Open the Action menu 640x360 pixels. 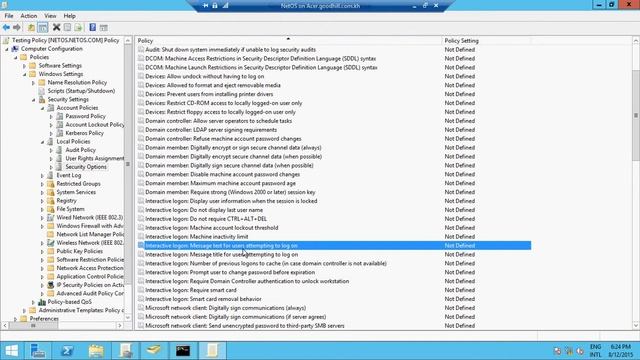pyautogui.click(x=29, y=16)
